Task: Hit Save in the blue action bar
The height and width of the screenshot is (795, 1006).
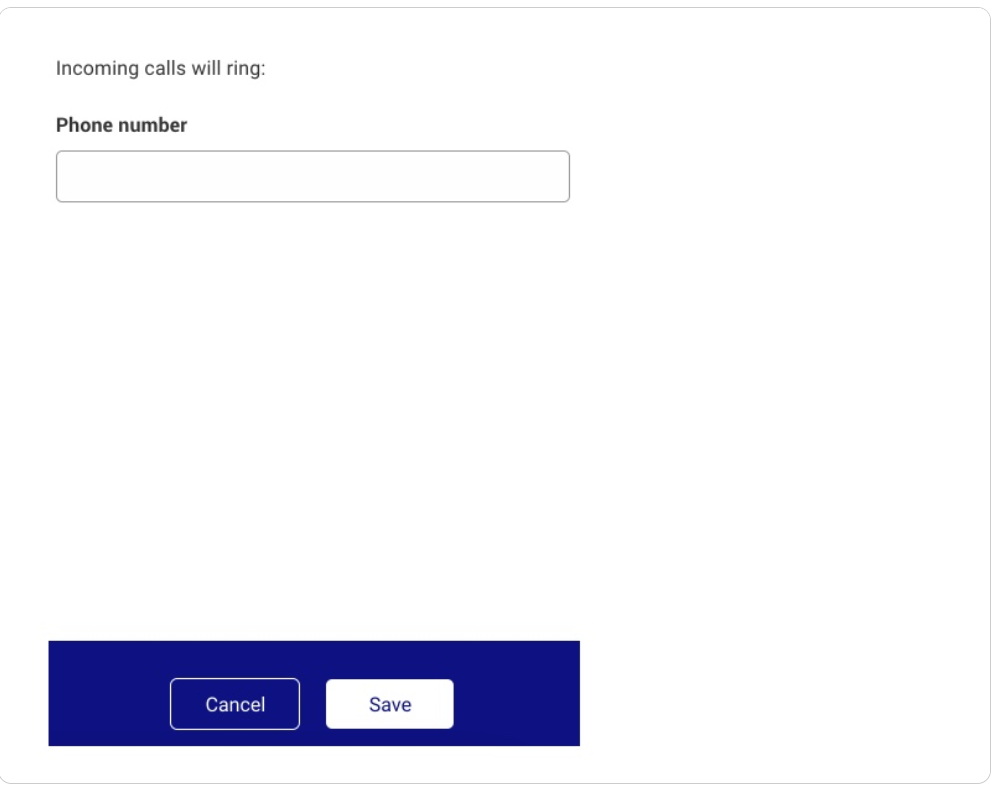Action: [x=389, y=704]
